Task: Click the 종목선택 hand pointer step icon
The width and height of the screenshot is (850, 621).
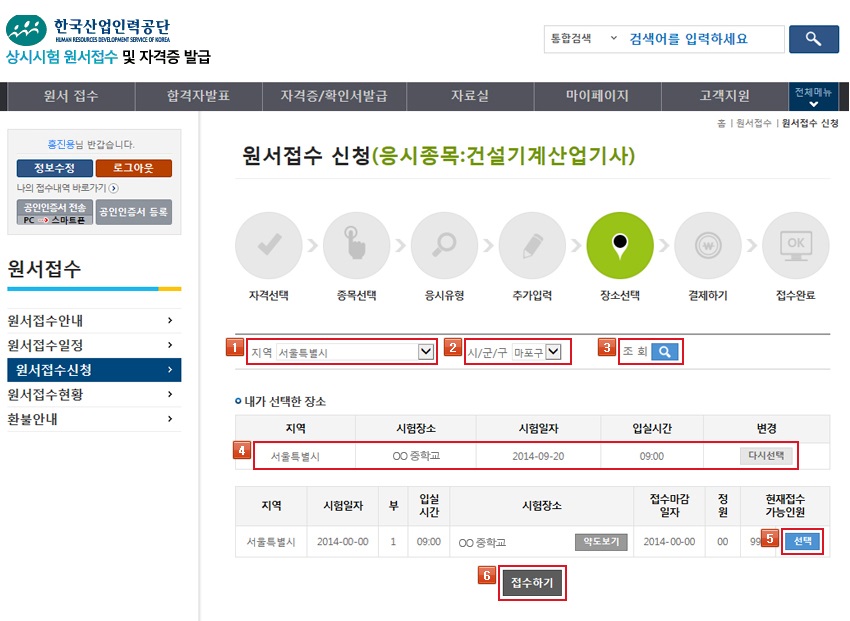Action: [x=356, y=245]
